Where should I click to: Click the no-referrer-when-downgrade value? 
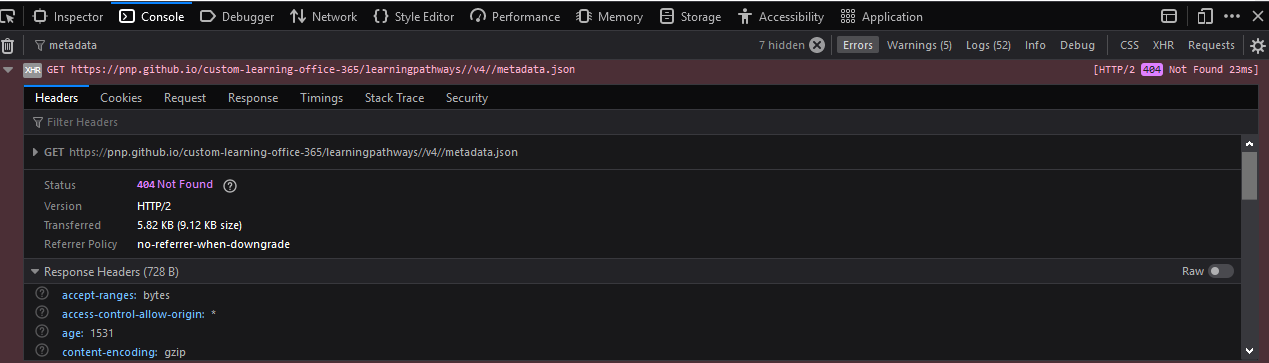[213, 244]
